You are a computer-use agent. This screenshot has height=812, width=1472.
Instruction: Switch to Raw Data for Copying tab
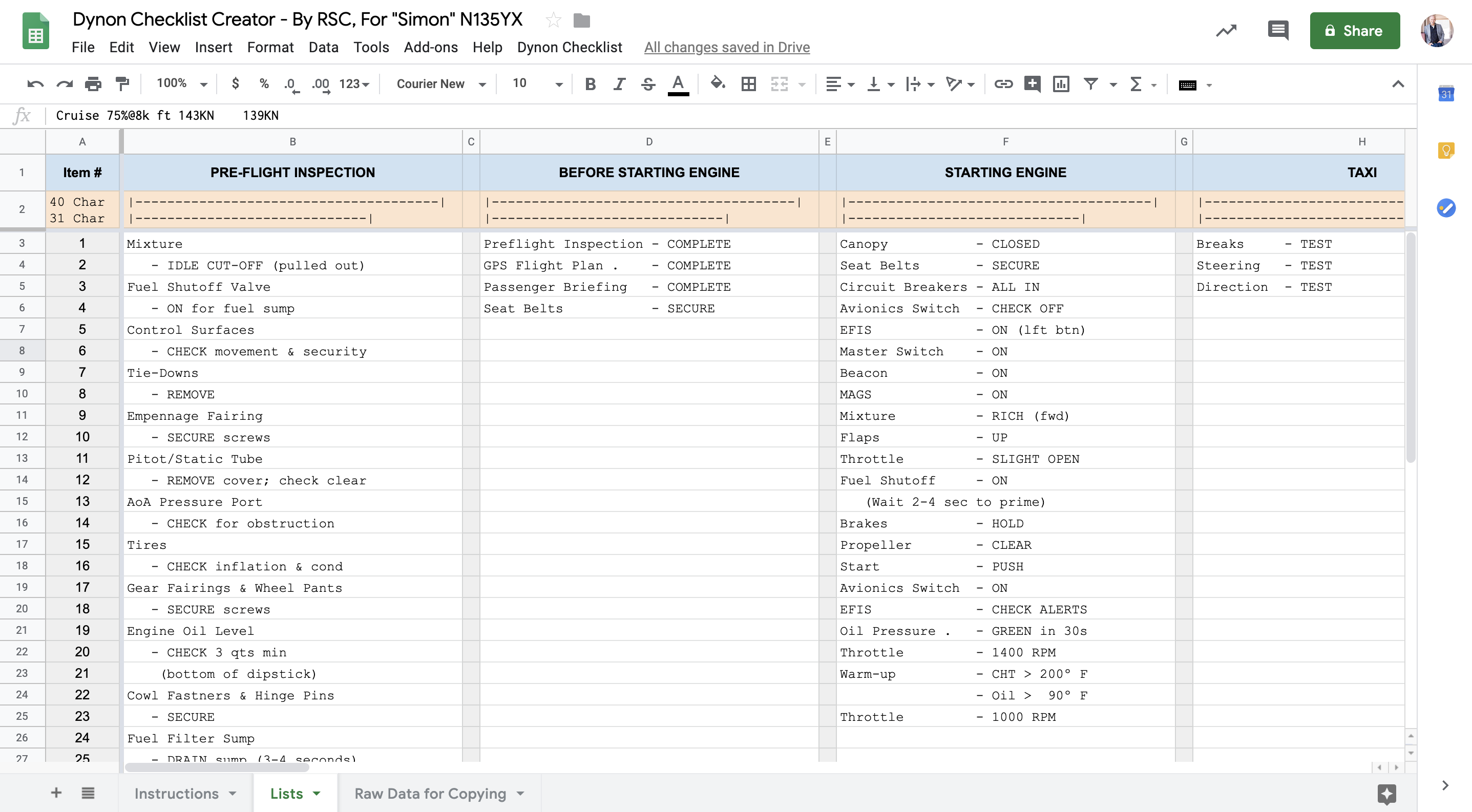[x=430, y=793]
